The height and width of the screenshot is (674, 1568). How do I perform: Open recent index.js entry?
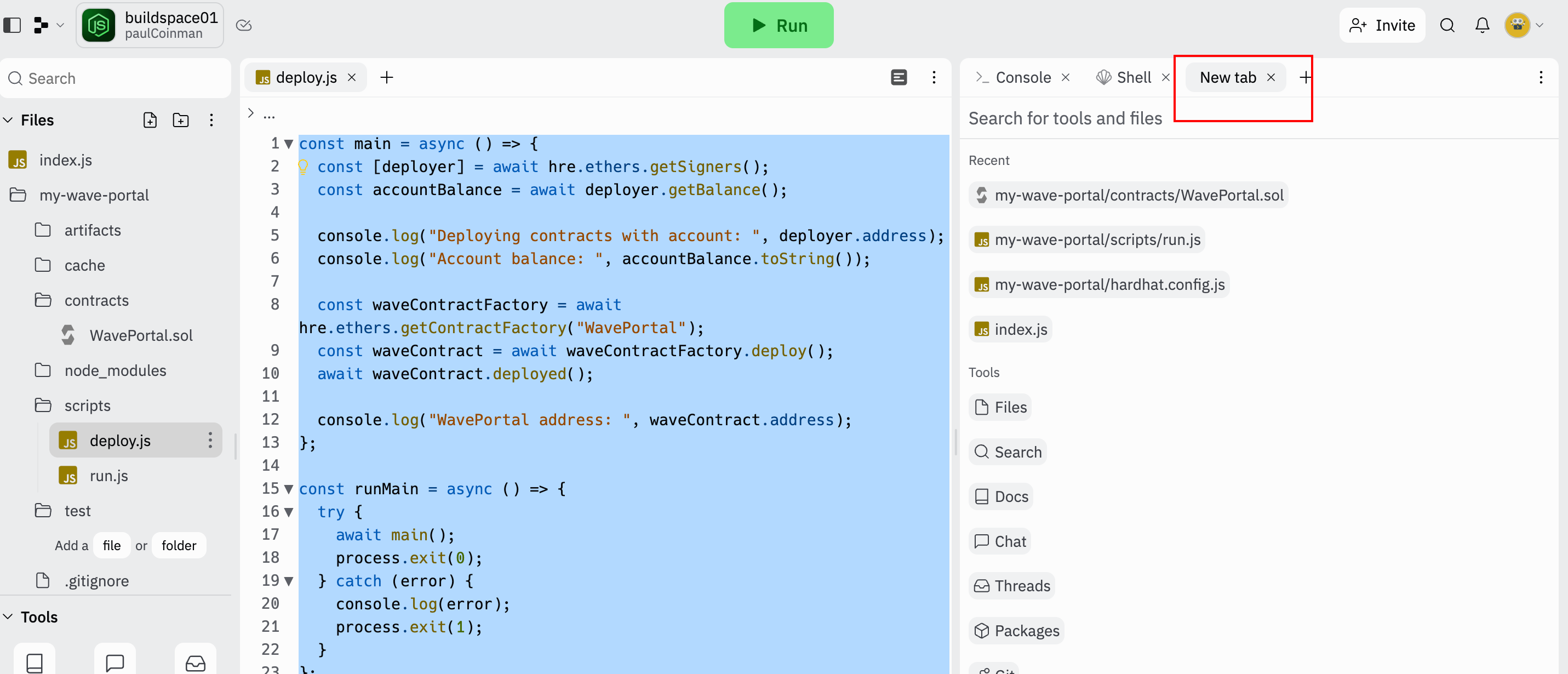point(1010,329)
